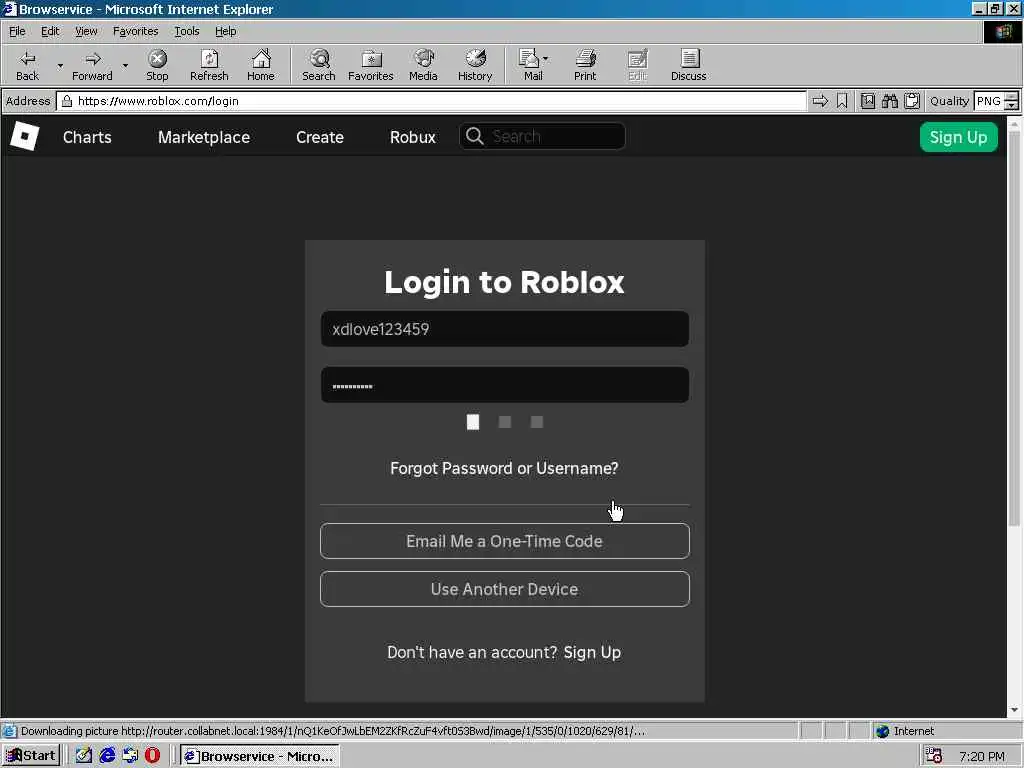Open the Forward button history dropdown arrow
Screen dimensions: 1024x768
pyautogui.click(x=125, y=65)
